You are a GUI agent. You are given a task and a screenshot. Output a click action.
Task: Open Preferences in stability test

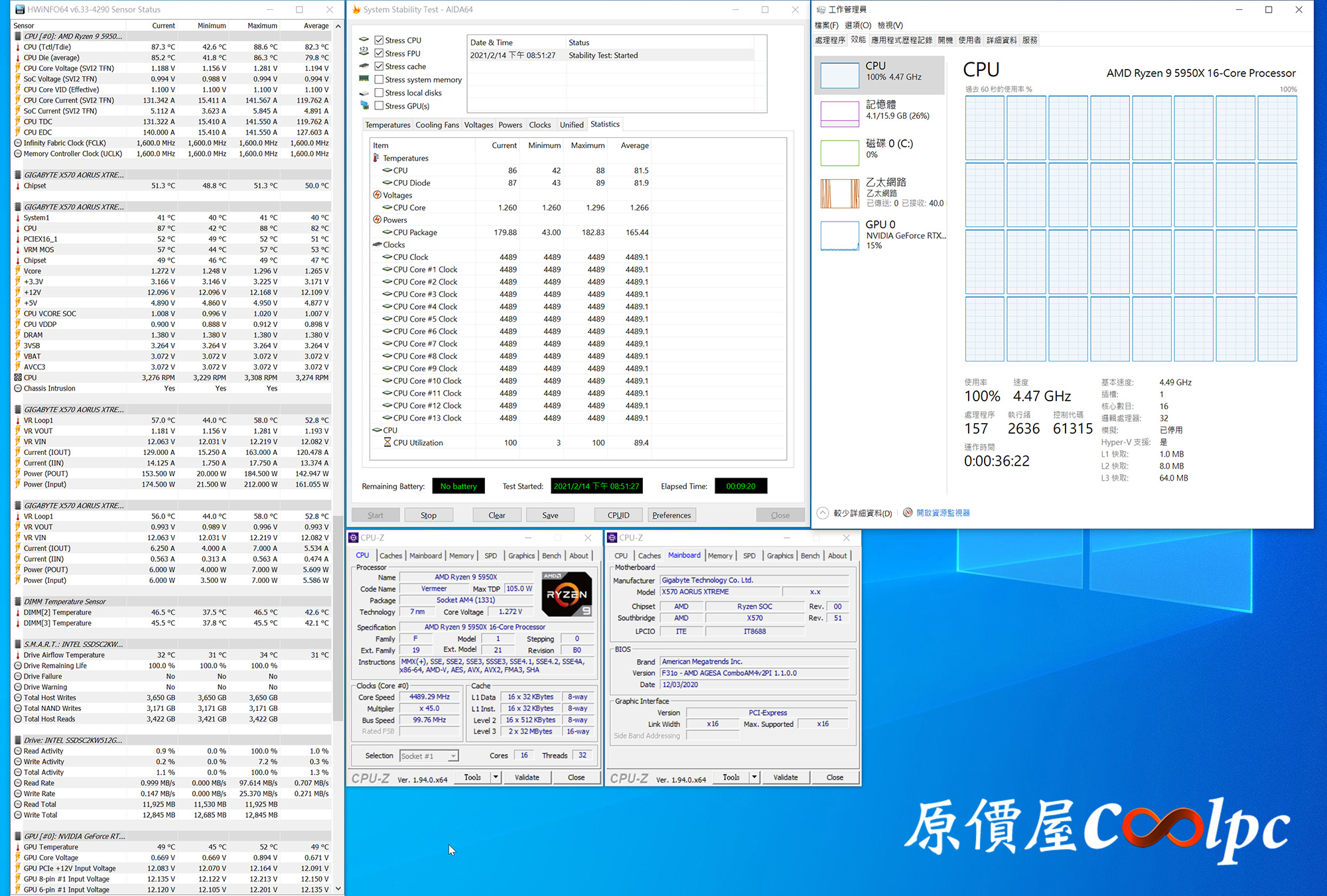point(671,515)
